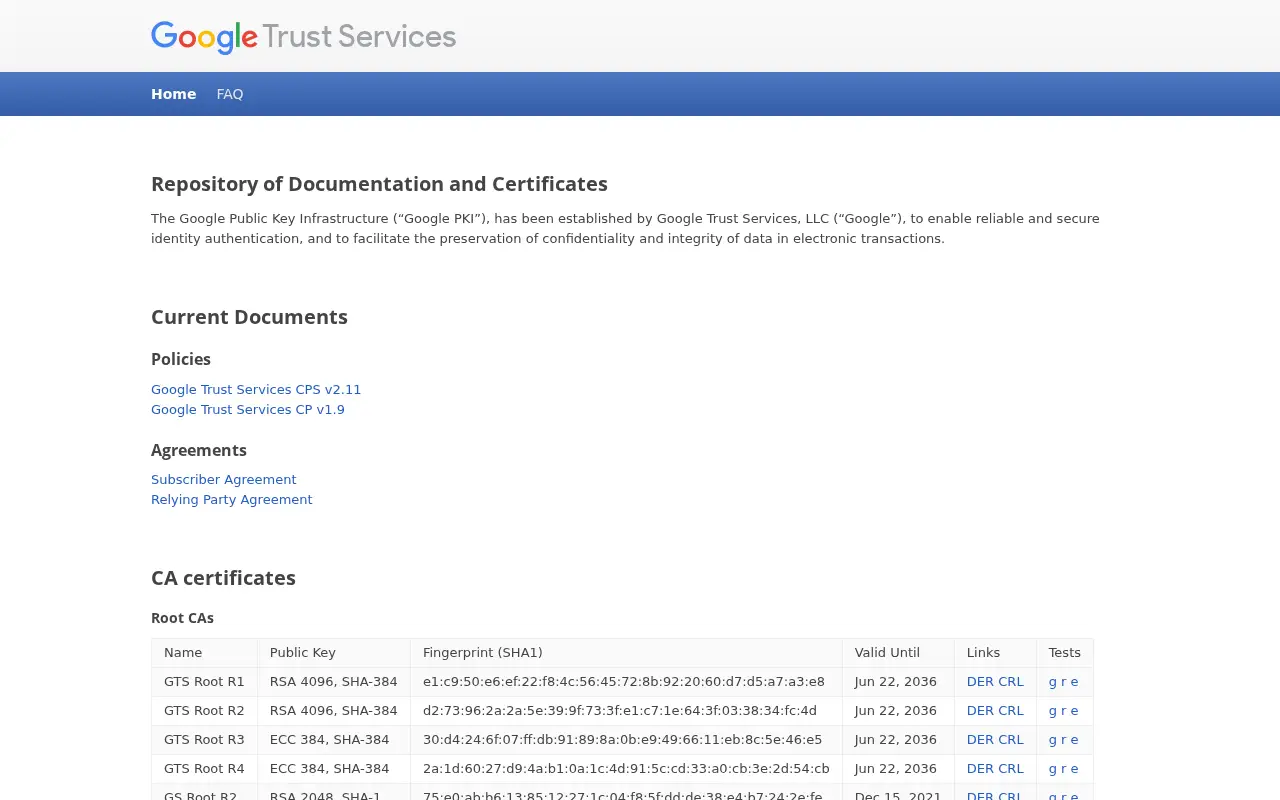Open the 'g' test for GTS Root R1

1053,682
